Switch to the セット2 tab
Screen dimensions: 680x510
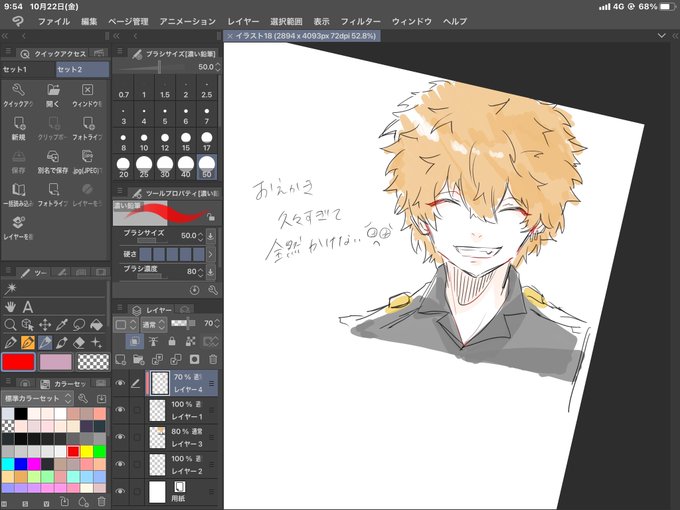tap(82, 69)
